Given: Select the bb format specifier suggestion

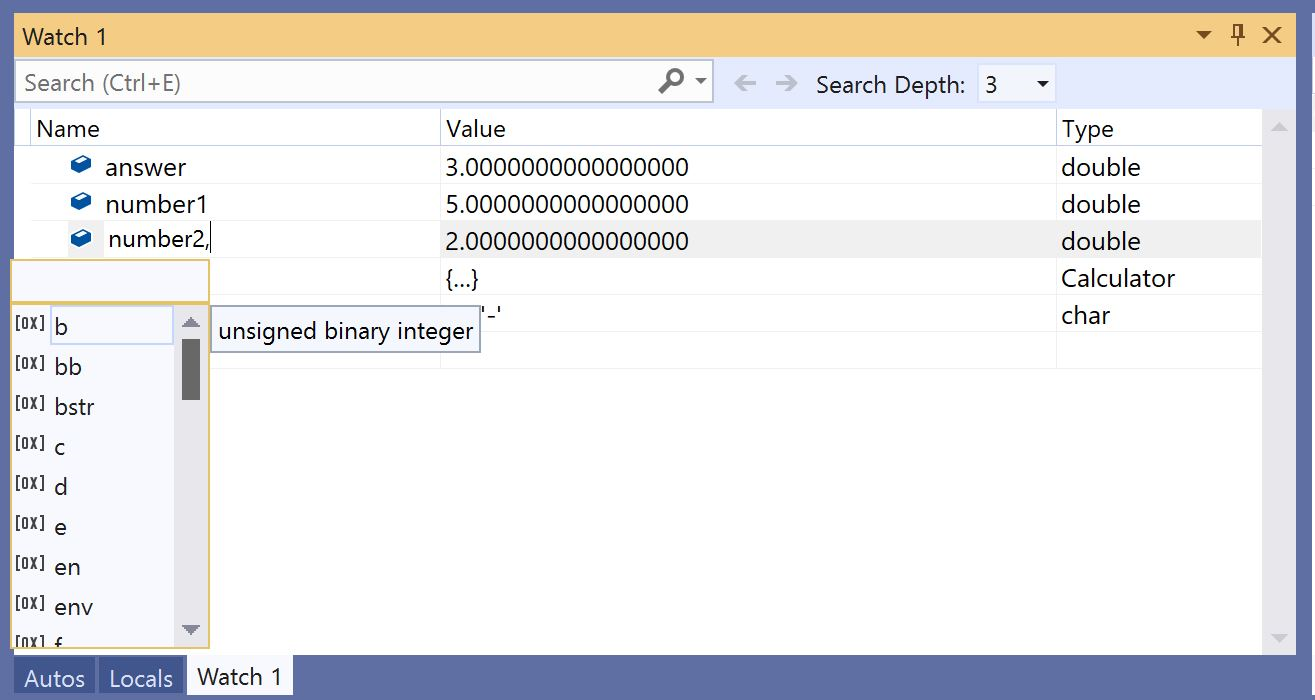Looking at the screenshot, I should pos(68,366).
